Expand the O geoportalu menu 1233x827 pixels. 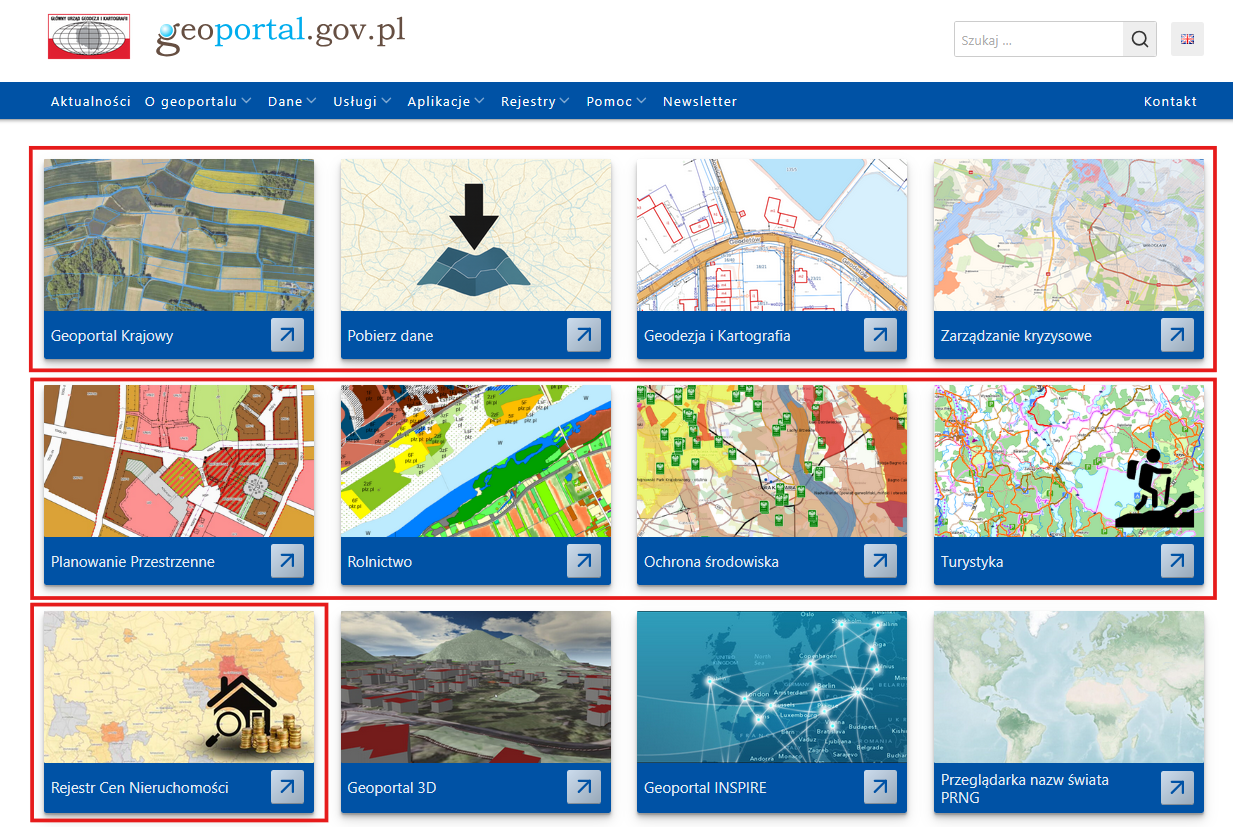point(198,101)
